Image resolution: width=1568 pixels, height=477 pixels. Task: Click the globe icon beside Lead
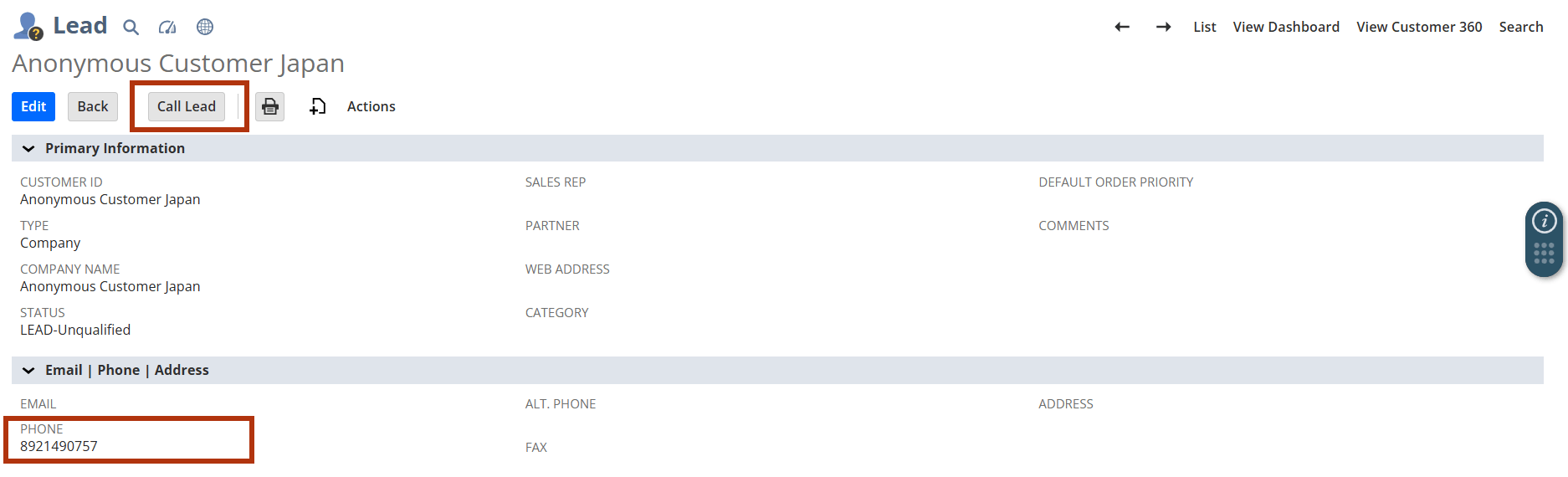click(x=205, y=27)
